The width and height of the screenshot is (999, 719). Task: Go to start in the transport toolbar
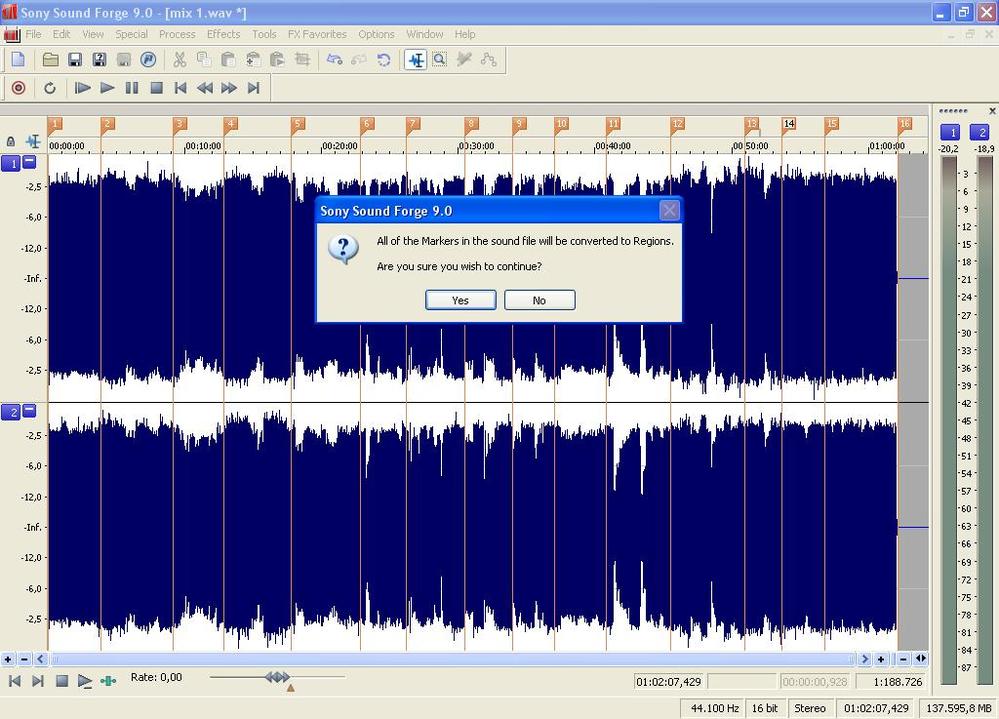coord(180,88)
